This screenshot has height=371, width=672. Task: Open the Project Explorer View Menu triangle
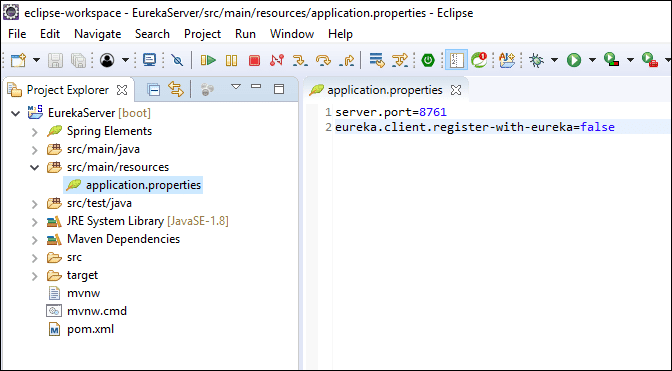[235, 87]
